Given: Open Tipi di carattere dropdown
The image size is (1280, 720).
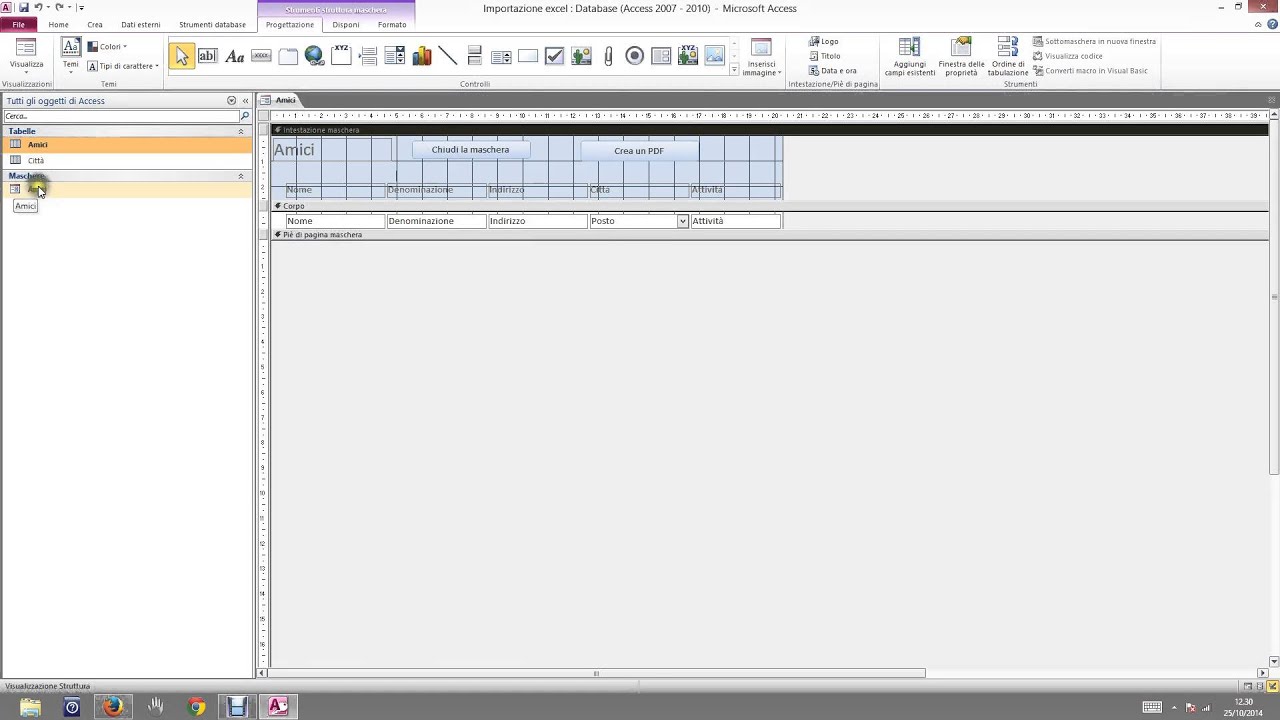Looking at the screenshot, I should pos(123,66).
